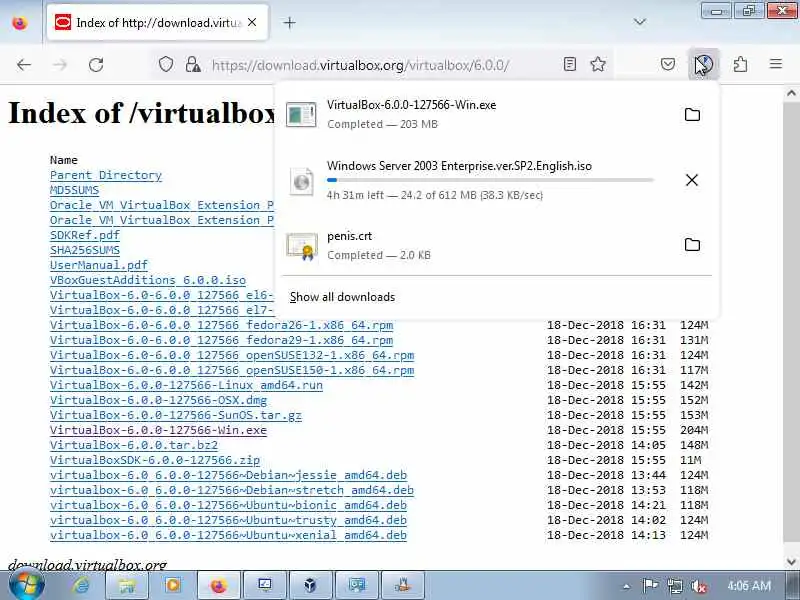Bookmark this page with the star icon
Image resolution: width=800 pixels, height=600 pixels.
pos(598,64)
